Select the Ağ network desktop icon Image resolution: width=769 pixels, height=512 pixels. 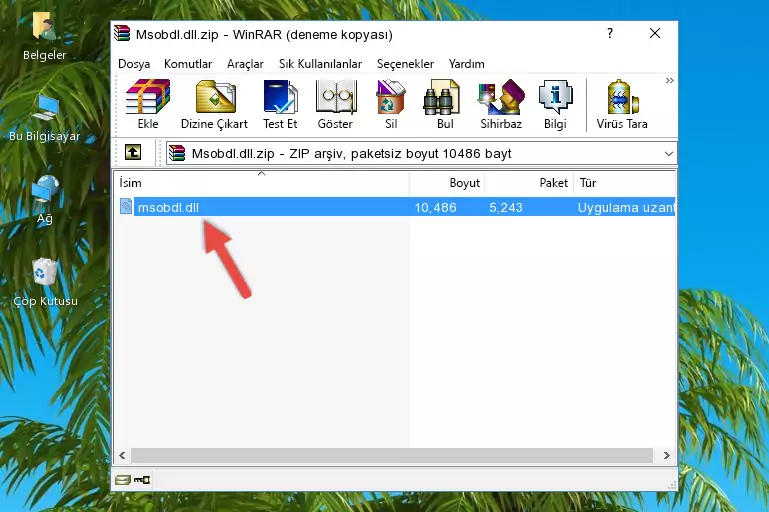45,200
